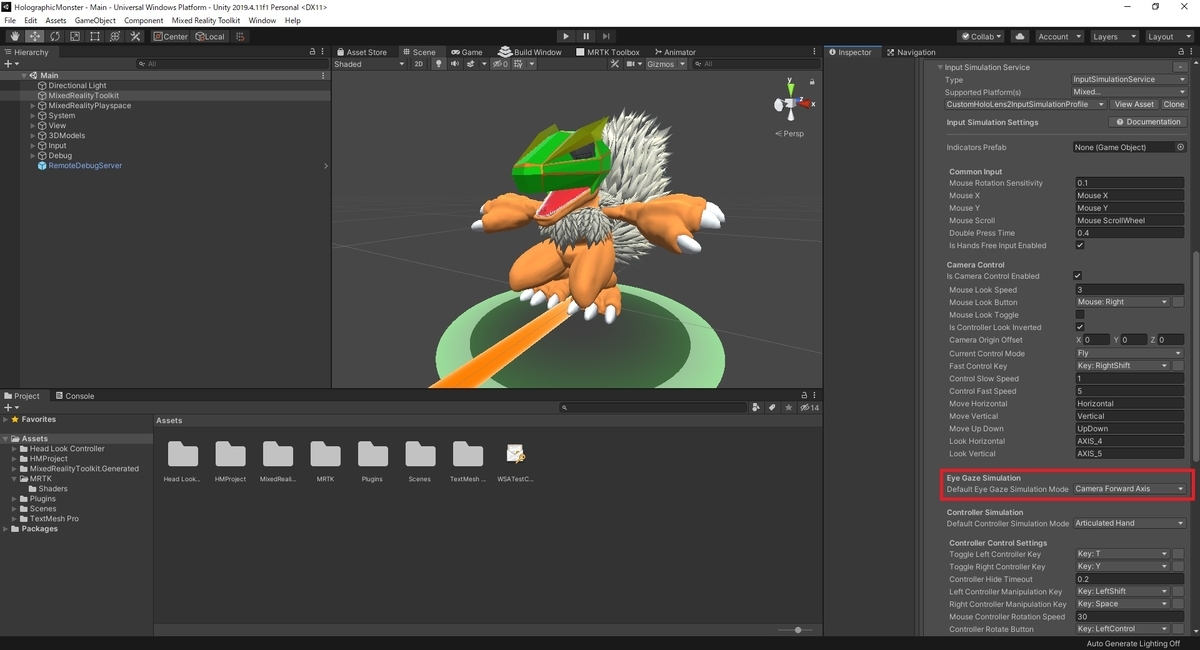Select the Rect transform tool

coord(94,36)
